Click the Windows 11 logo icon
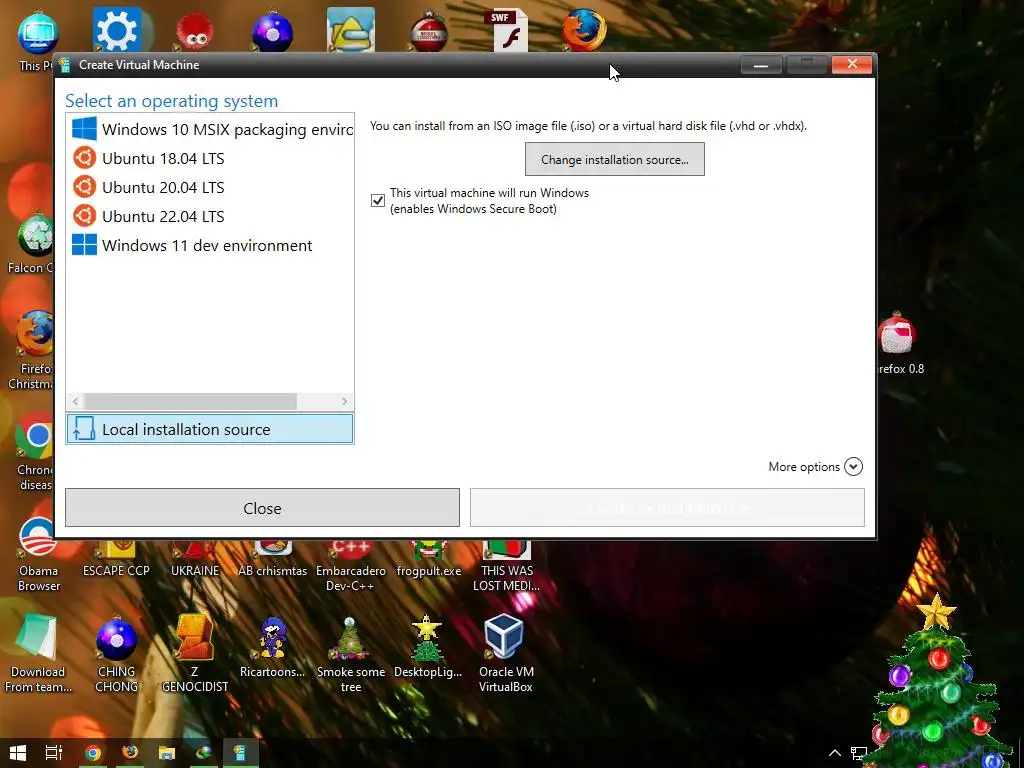 (84, 245)
